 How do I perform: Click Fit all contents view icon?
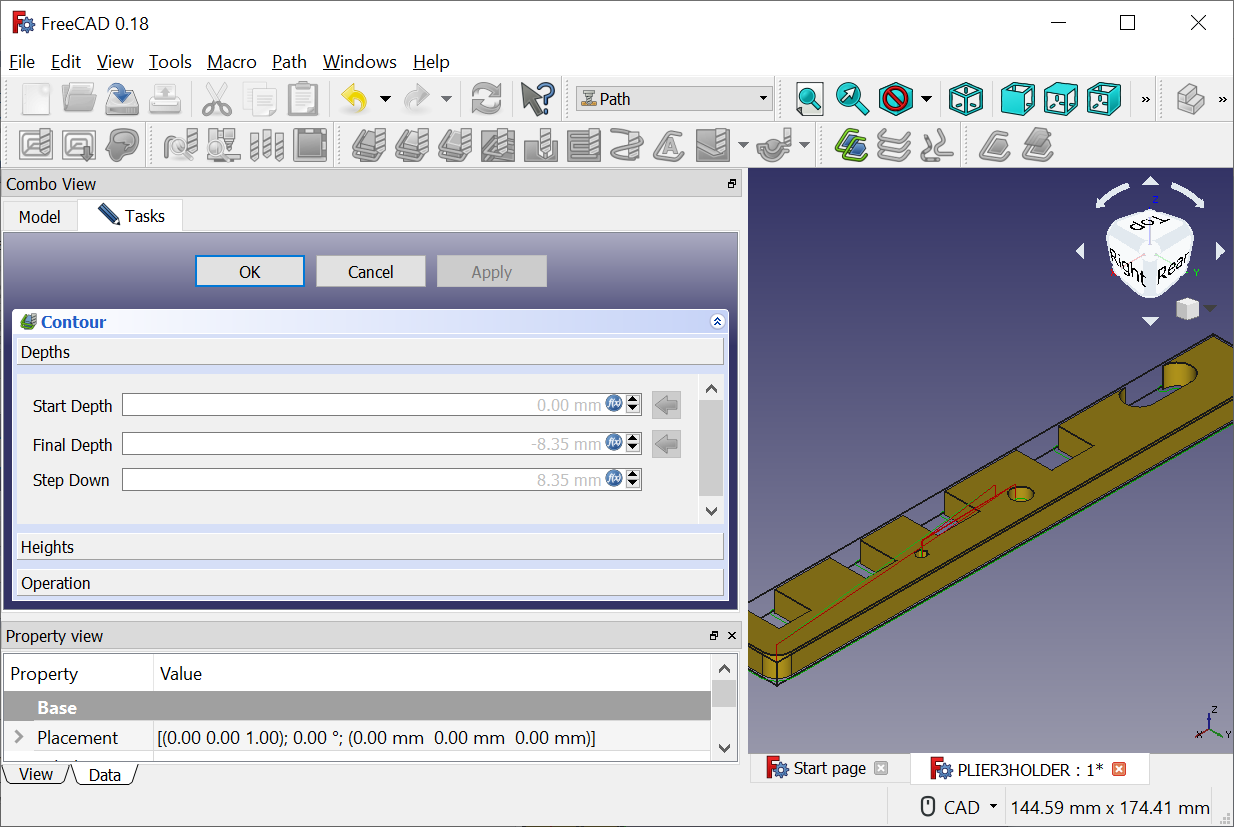[x=809, y=99]
